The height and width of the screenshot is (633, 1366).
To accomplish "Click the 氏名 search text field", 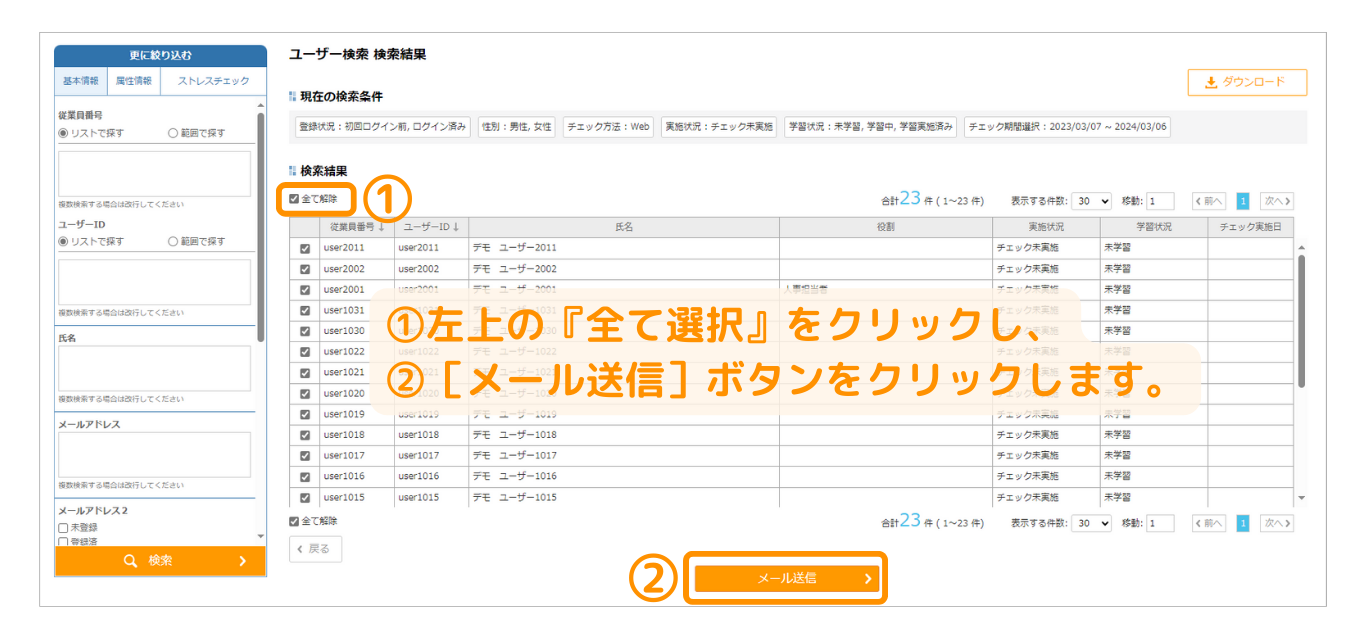I will coord(154,368).
